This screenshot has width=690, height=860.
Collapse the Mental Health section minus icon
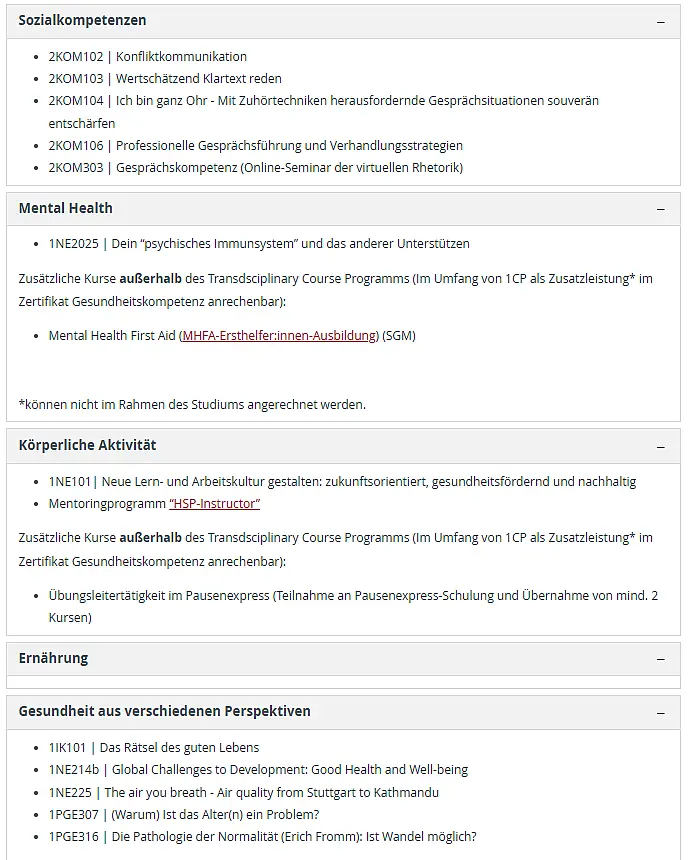pyautogui.click(x=661, y=210)
